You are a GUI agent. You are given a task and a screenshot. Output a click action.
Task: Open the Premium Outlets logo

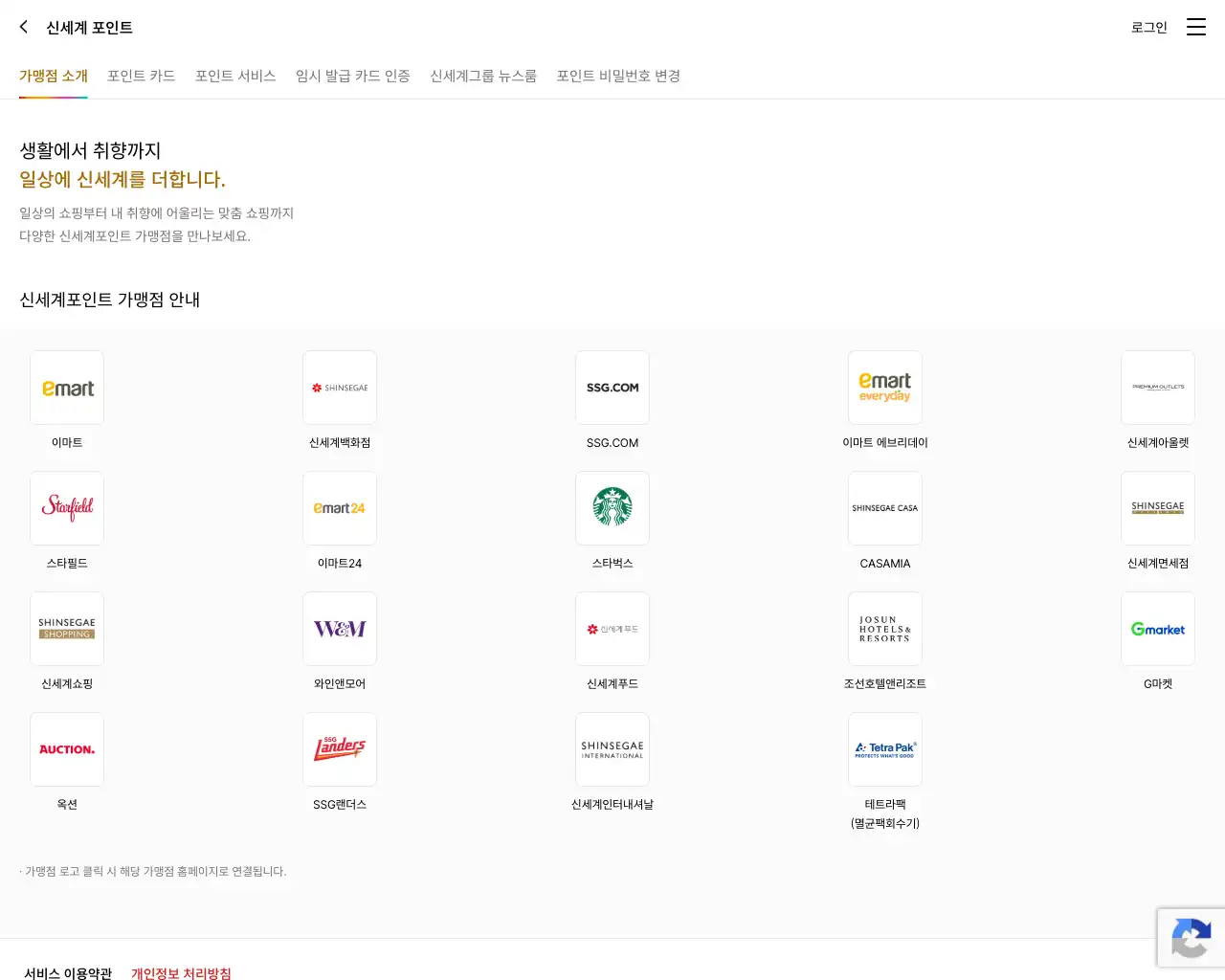(x=1158, y=388)
